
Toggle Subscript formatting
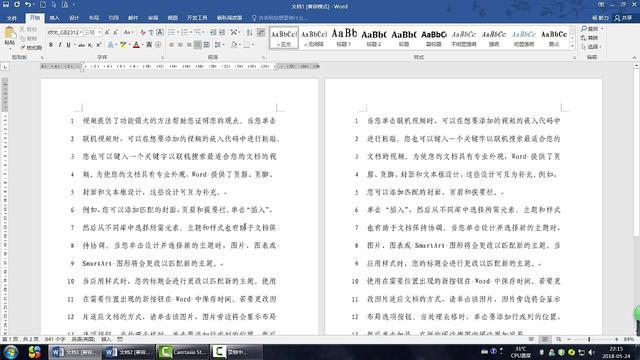click(x=90, y=45)
